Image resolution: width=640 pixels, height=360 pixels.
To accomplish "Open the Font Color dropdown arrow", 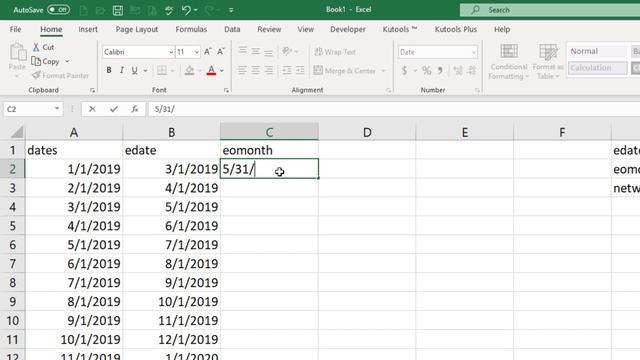I will click(x=222, y=71).
